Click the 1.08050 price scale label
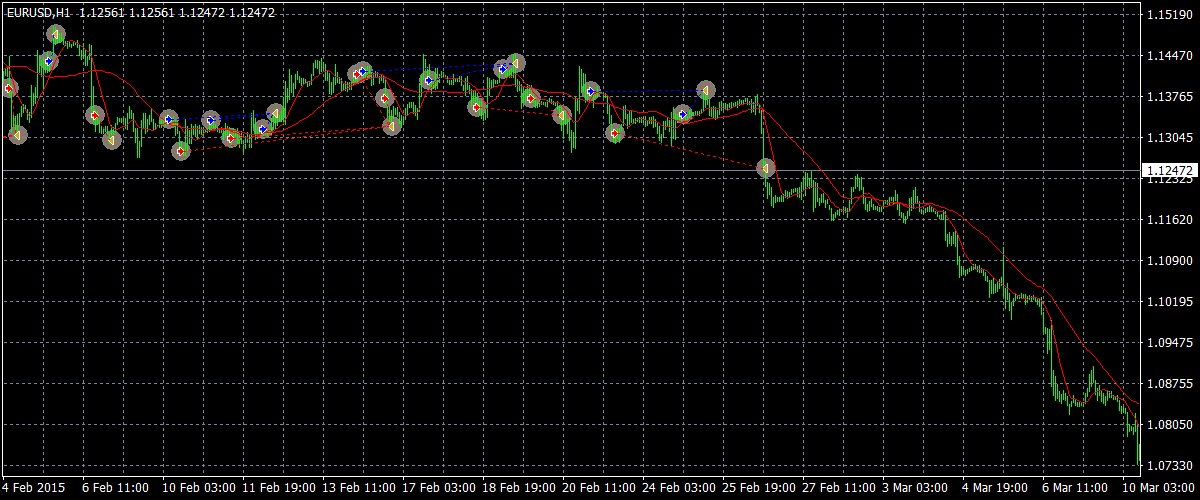The width and height of the screenshot is (1200, 500). 1170,424
